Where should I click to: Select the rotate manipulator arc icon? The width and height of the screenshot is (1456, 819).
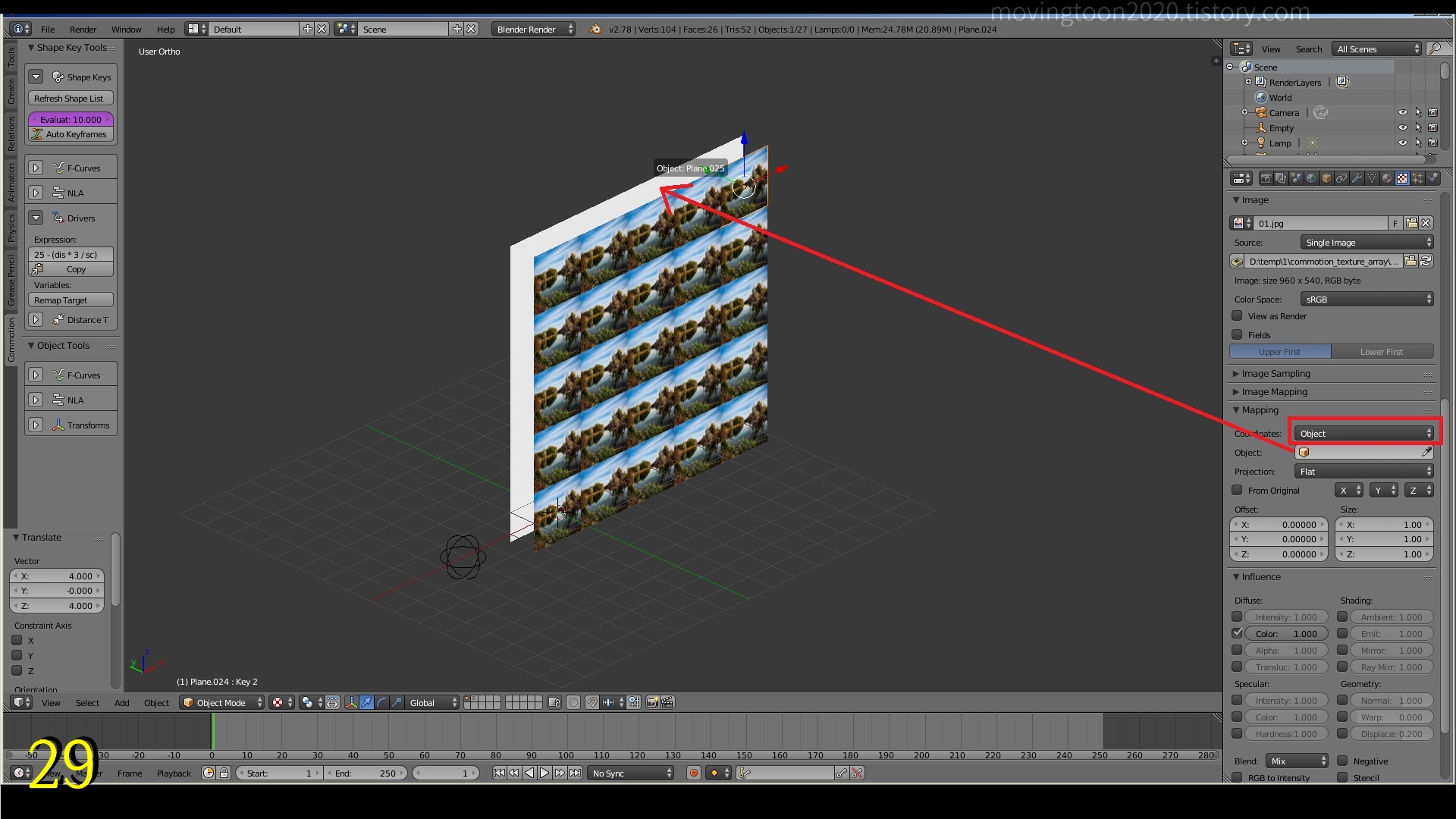coord(381,702)
